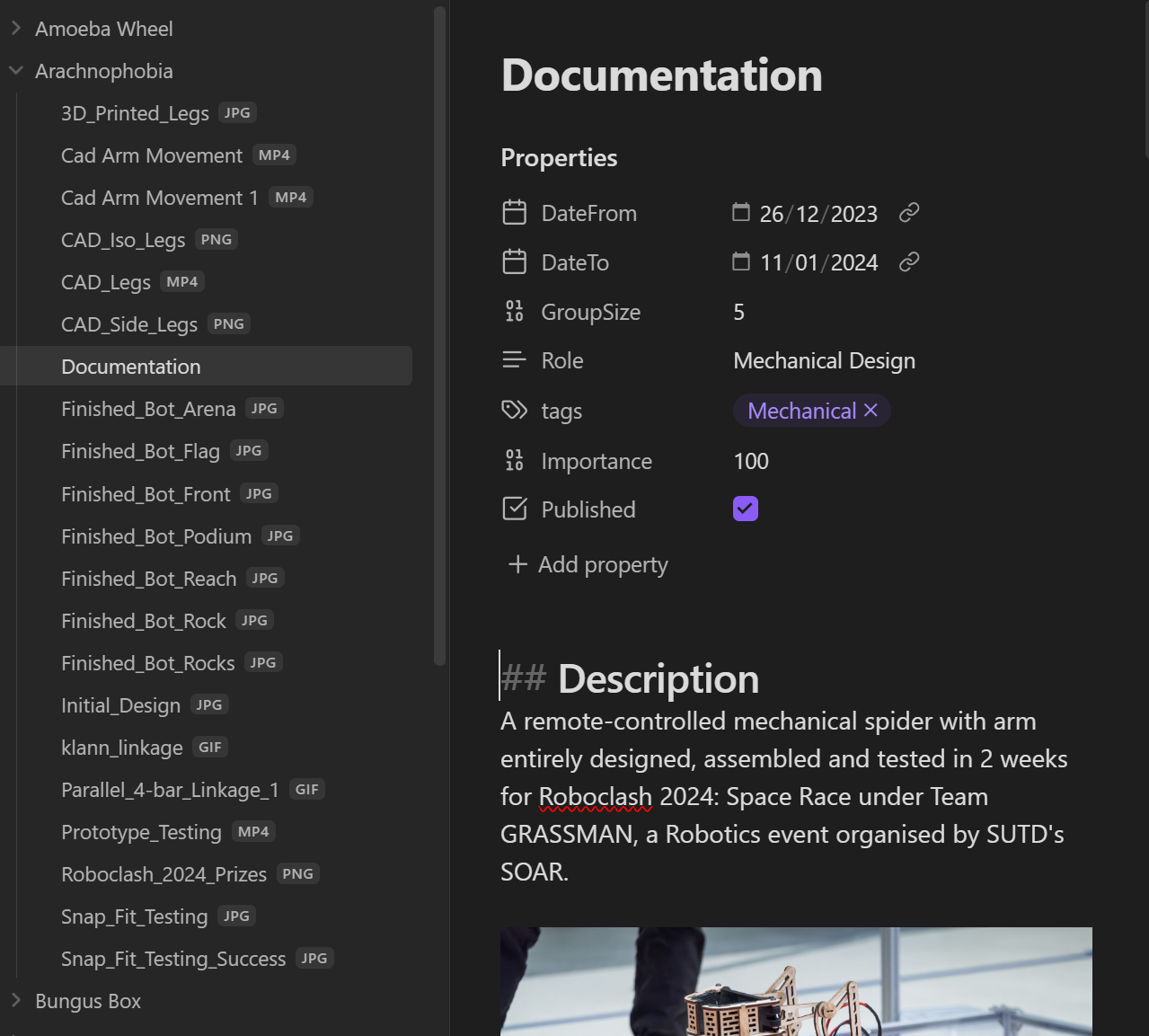This screenshot has height=1036, width=1149.
Task: Click the Documentation note title
Action: coord(662,75)
